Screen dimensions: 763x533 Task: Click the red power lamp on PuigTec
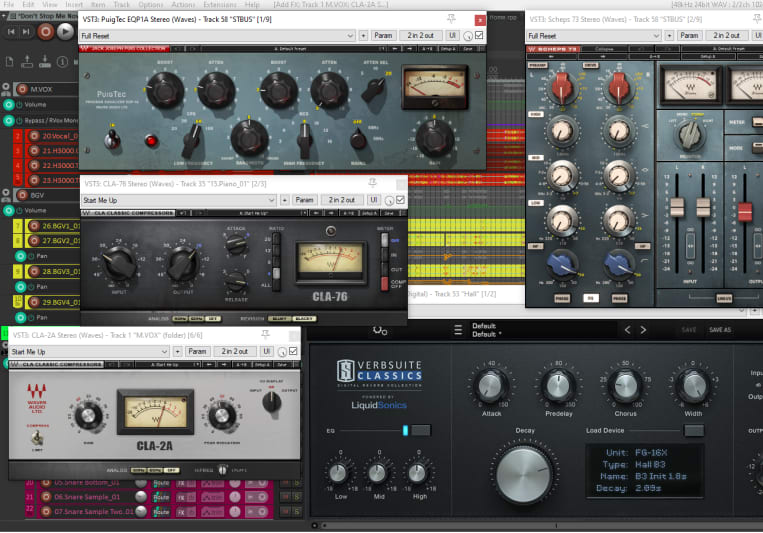(151, 141)
